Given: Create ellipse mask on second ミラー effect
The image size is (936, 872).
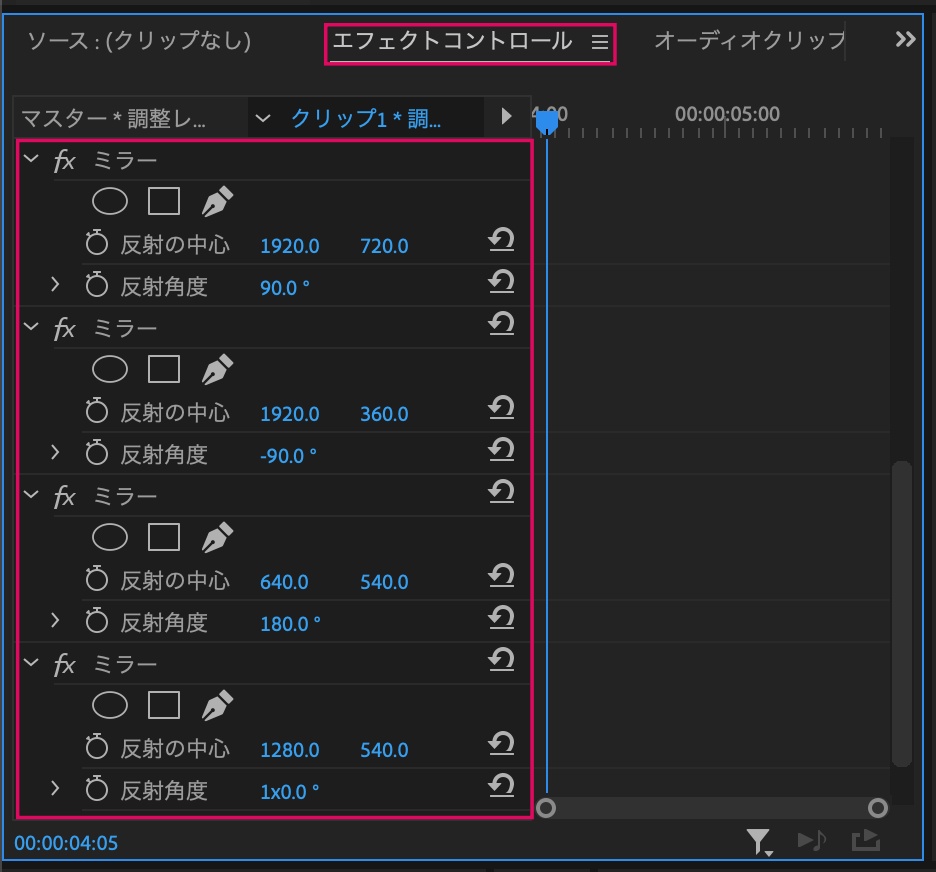Looking at the screenshot, I should point(110,369).
